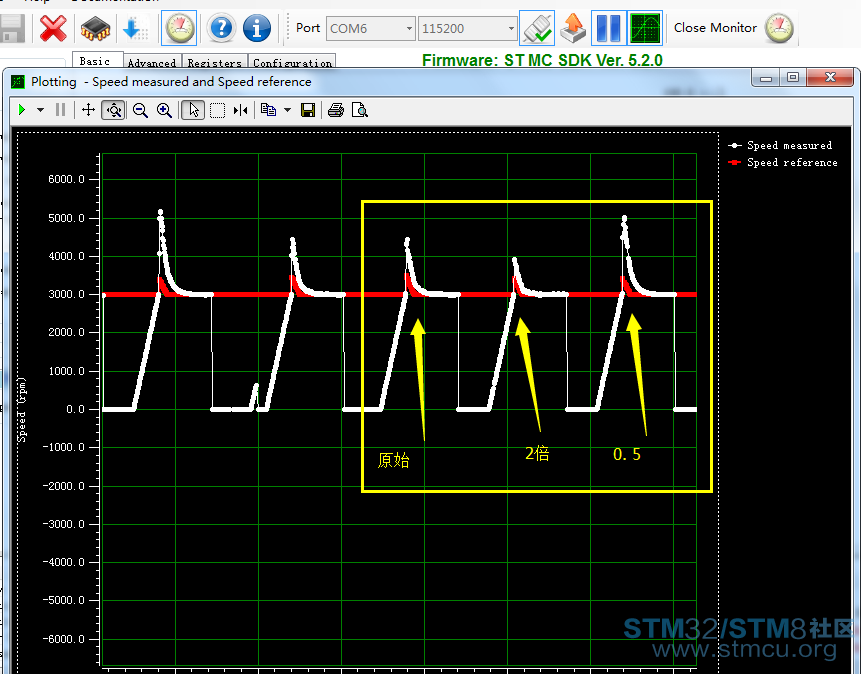The image size is (861, 674).
Task: Save the plot with floppy icon
Action: click(308, 110)
